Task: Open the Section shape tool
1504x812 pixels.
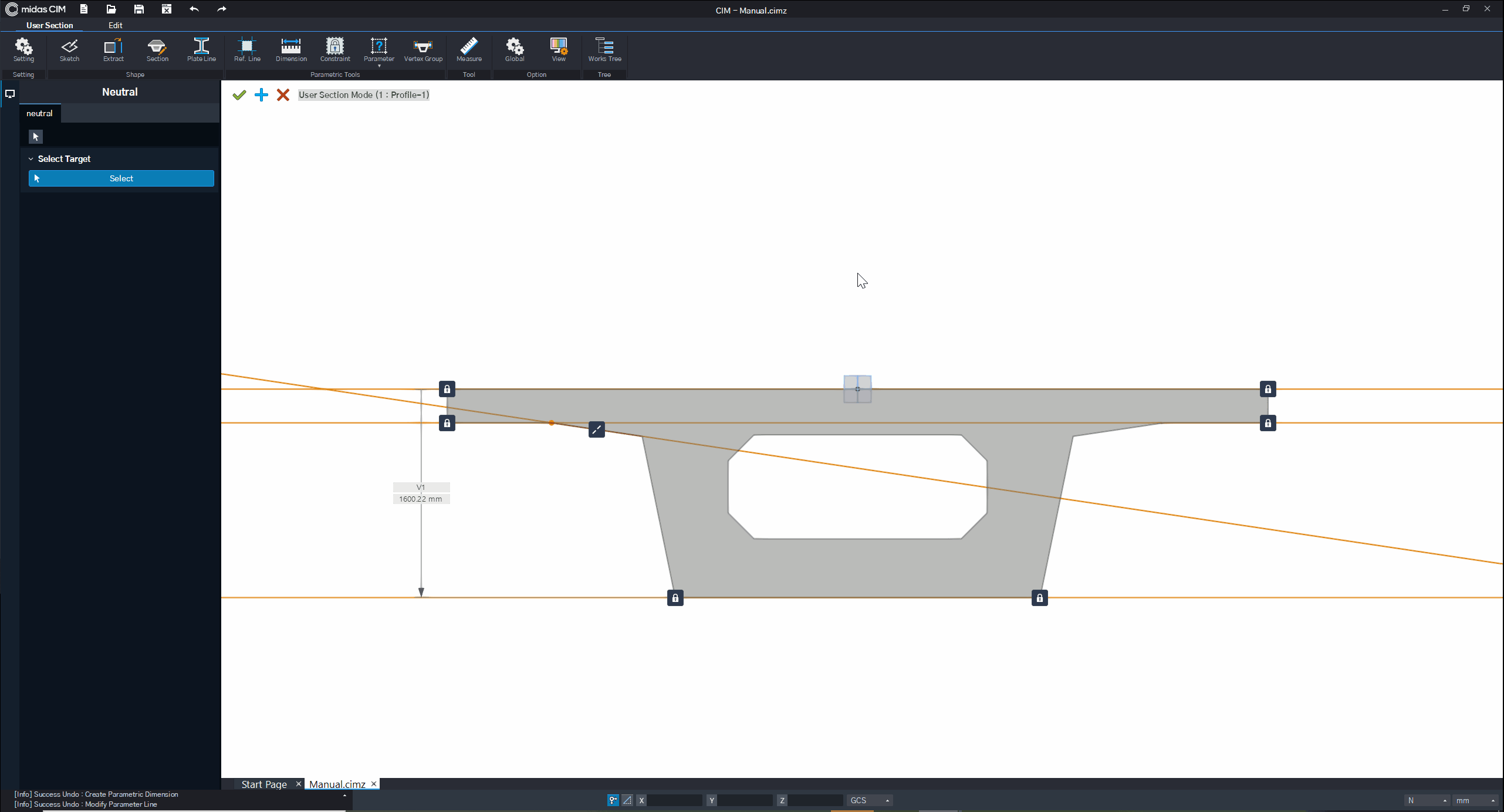Action: (157, 50)
